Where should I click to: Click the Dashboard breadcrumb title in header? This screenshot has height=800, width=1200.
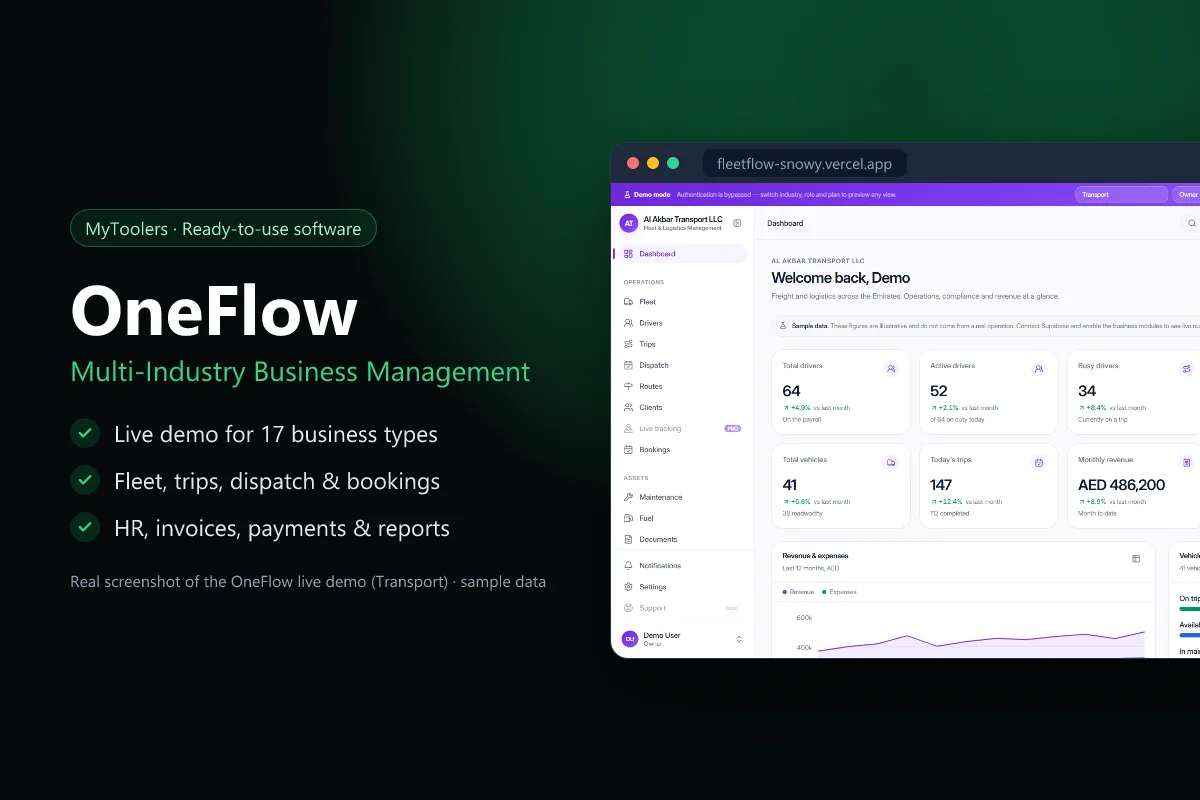(x=785, y=223)
